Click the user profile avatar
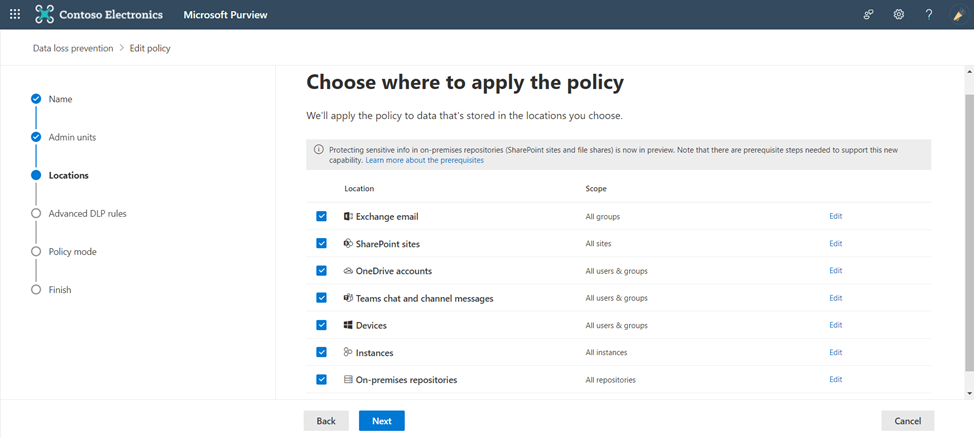The height and width of the screenshot is (438, 974). tap(959, 14)
